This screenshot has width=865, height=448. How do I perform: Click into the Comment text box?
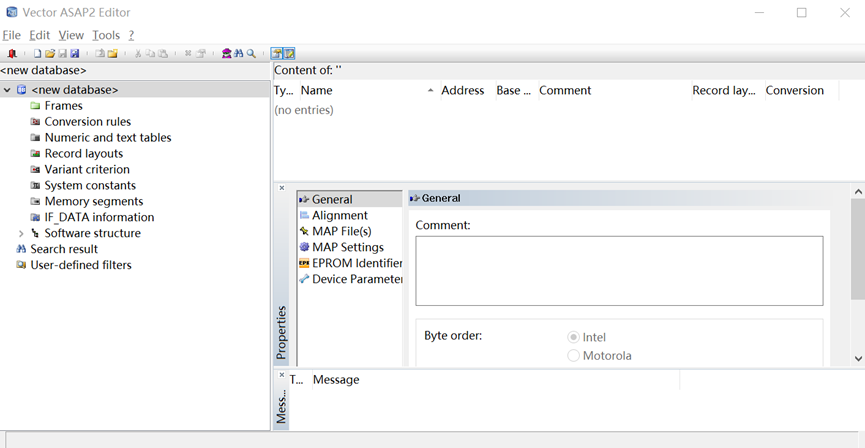619,271
